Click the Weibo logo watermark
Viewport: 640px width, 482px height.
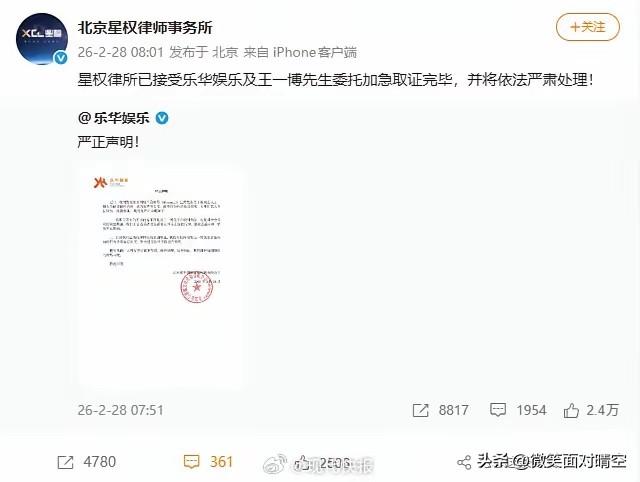pos(276,463)
